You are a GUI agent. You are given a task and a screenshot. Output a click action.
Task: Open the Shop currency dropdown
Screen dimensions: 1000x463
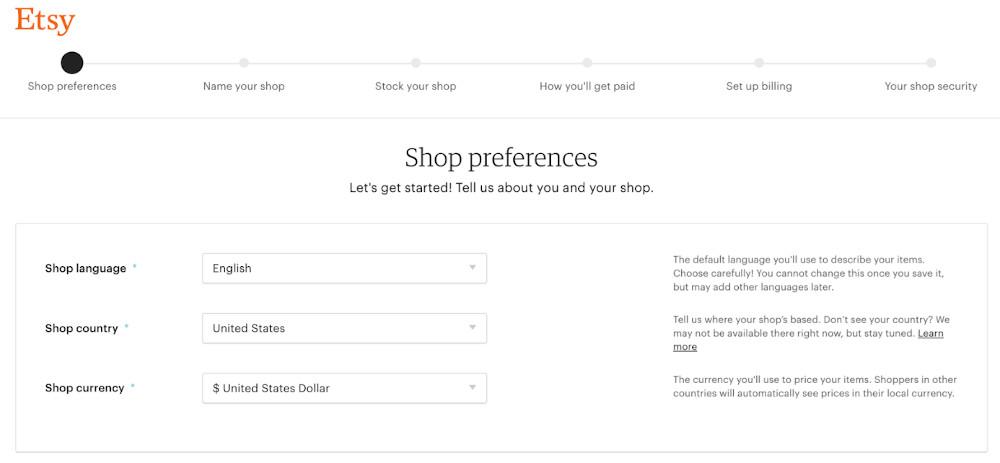pos(344,388)
